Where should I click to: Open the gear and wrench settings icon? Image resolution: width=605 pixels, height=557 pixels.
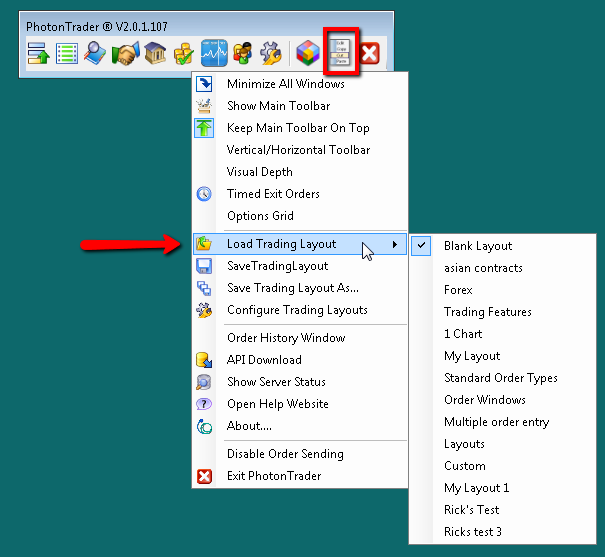(270, 53)
